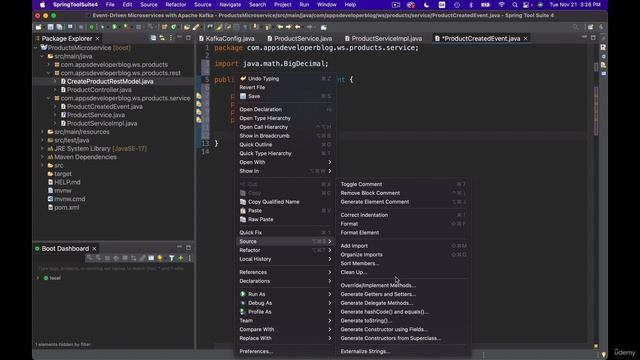Select Generate toString()...

click(x=366, y=320)
